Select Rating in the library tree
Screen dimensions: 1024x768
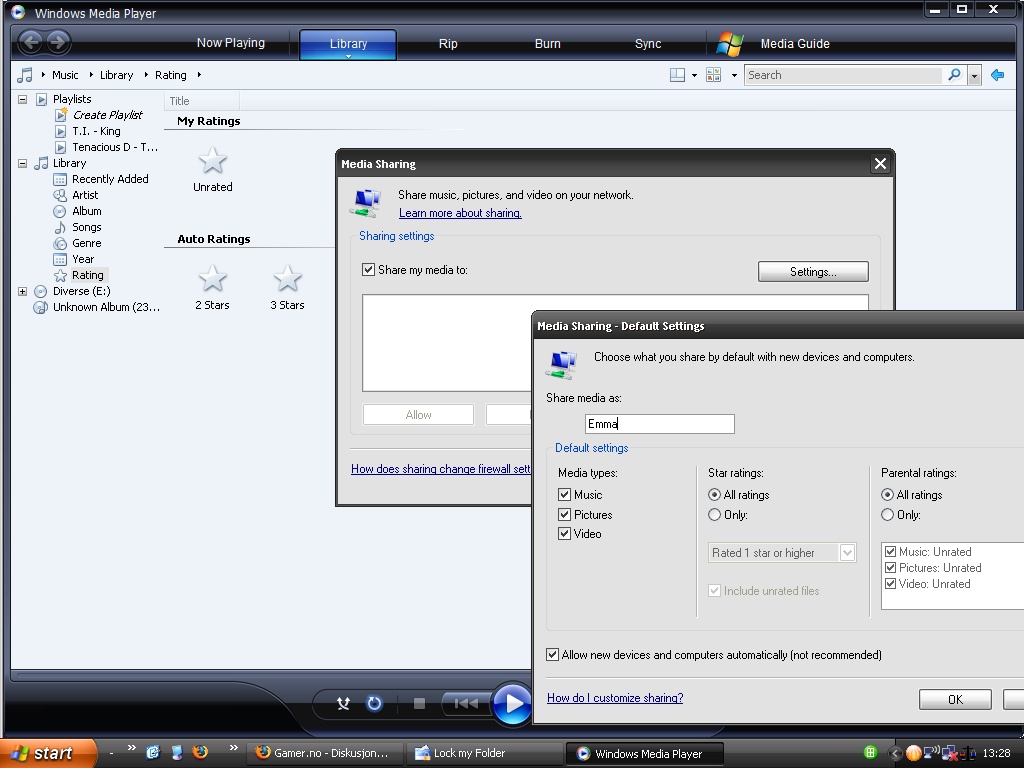click(x=88, y=275)
